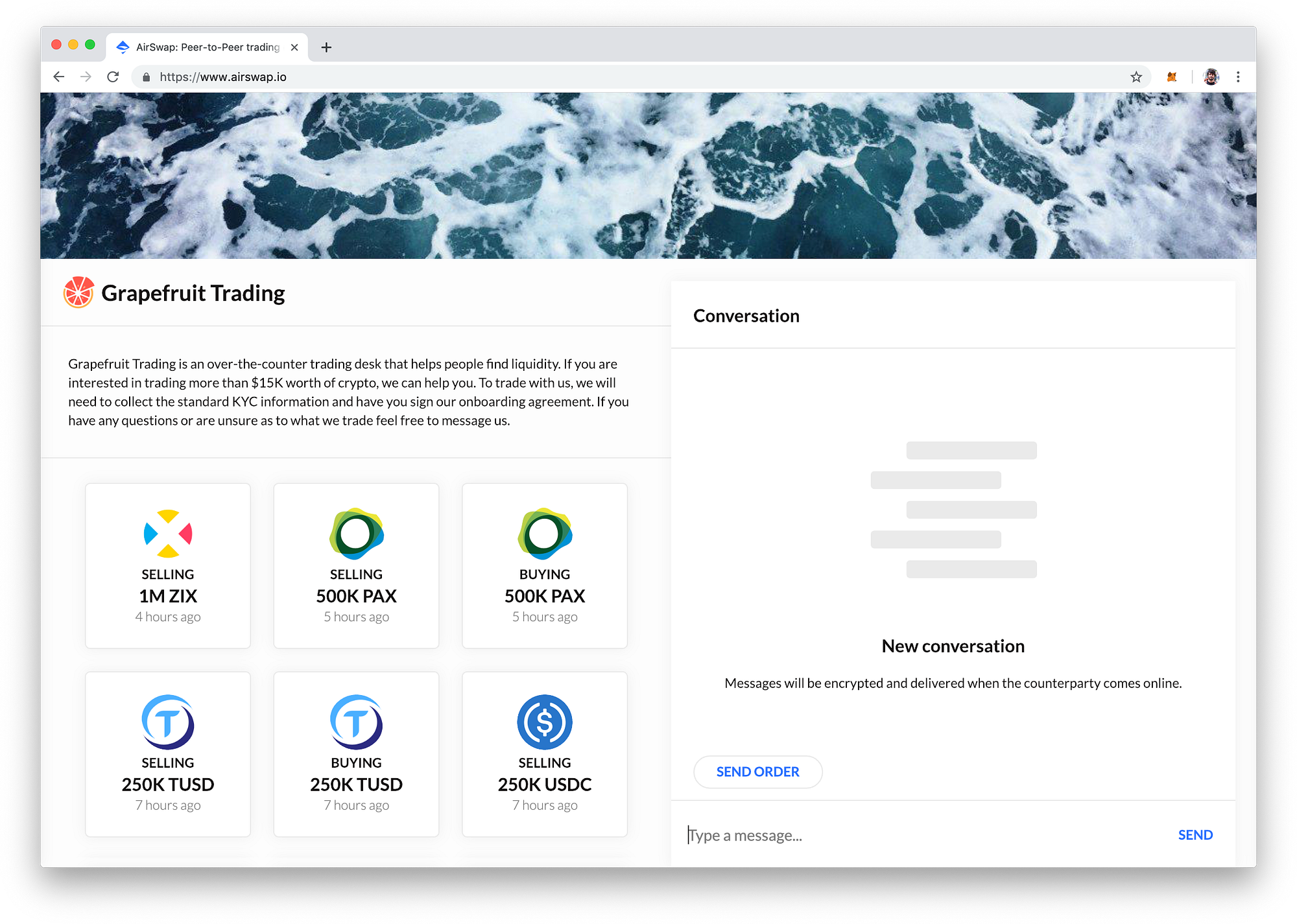Click the address bar URL
Image resolution: width=1297 pixels, height=924 pixels.
(222, 77)
